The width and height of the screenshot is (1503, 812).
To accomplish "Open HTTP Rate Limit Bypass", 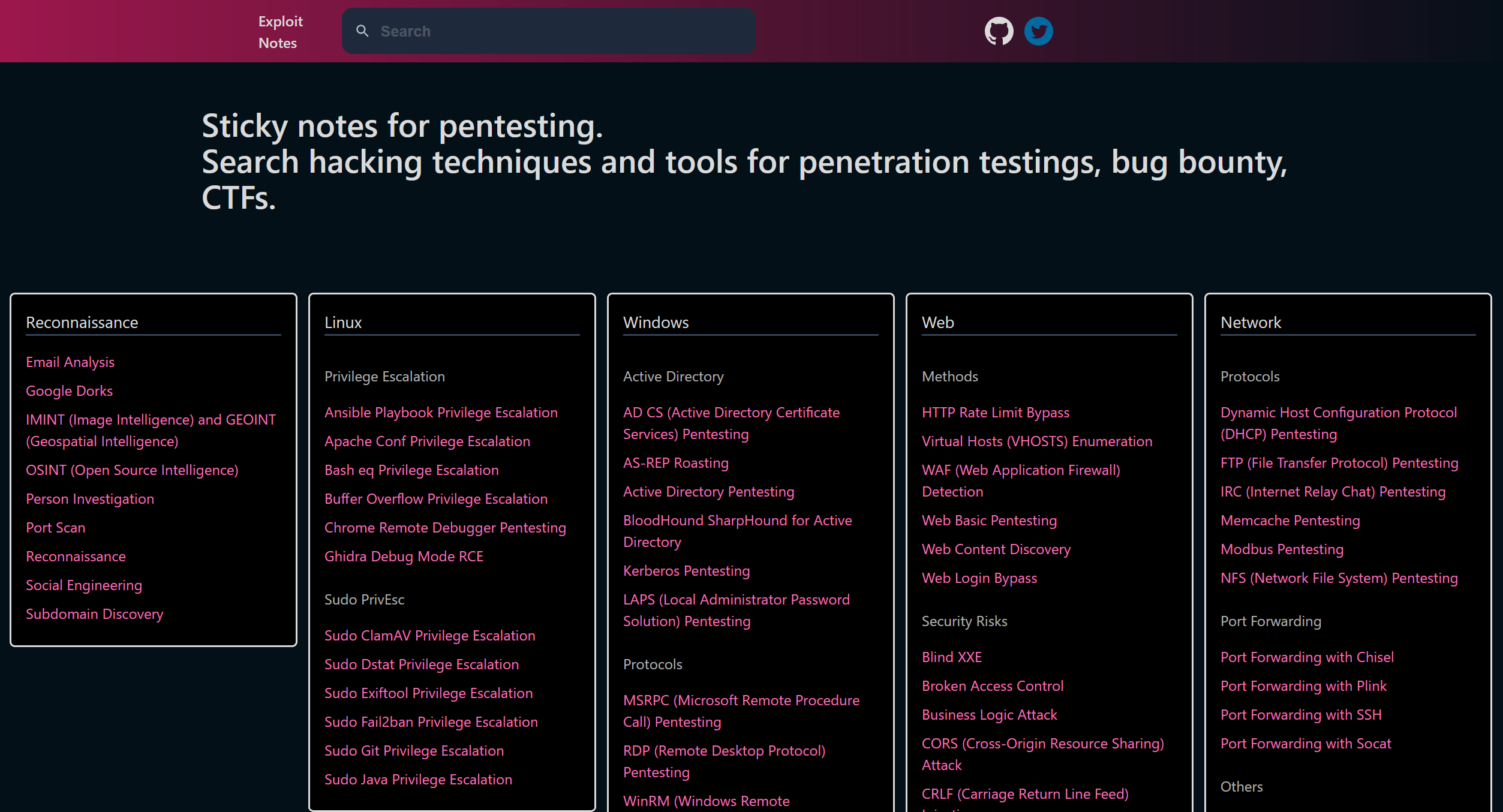I will [995, 413].
